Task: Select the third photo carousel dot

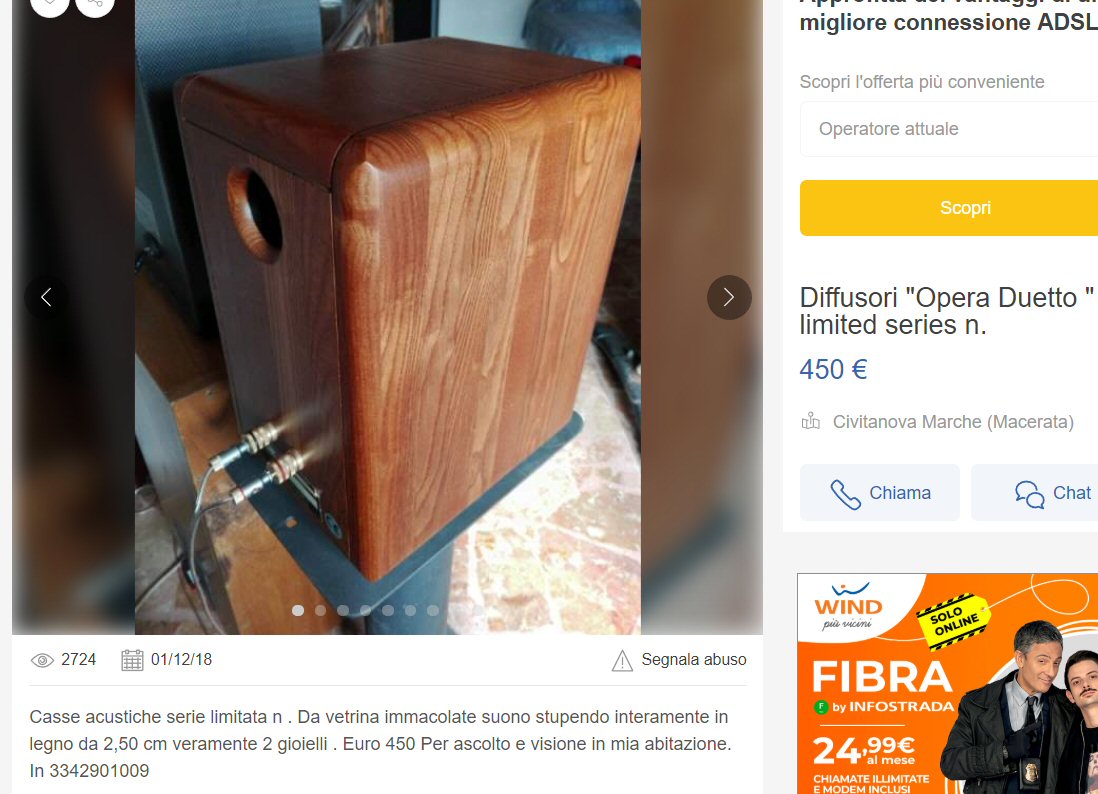Action: (342, 611)
